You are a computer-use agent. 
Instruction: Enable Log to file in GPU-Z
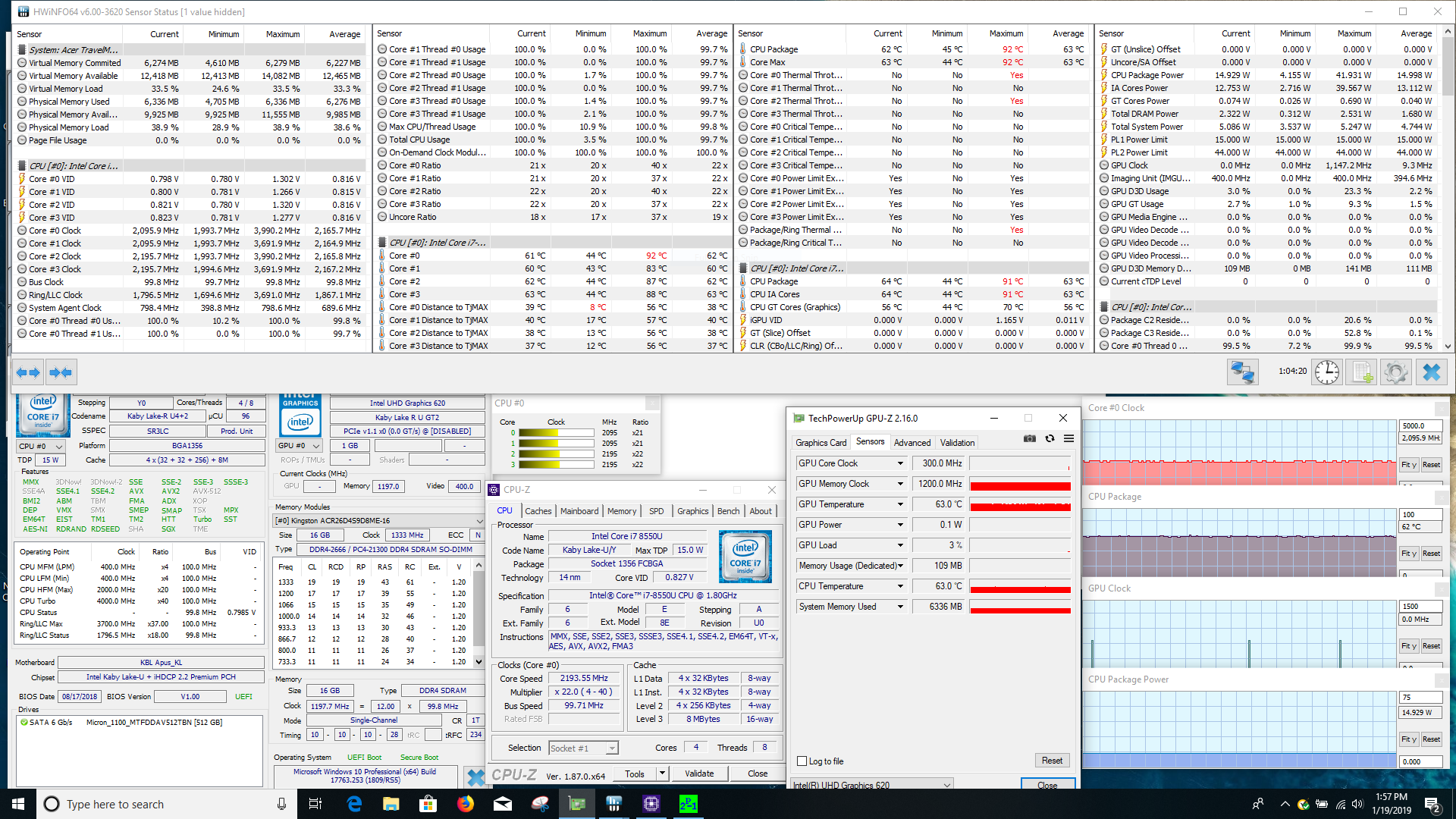tap(802, 761)
